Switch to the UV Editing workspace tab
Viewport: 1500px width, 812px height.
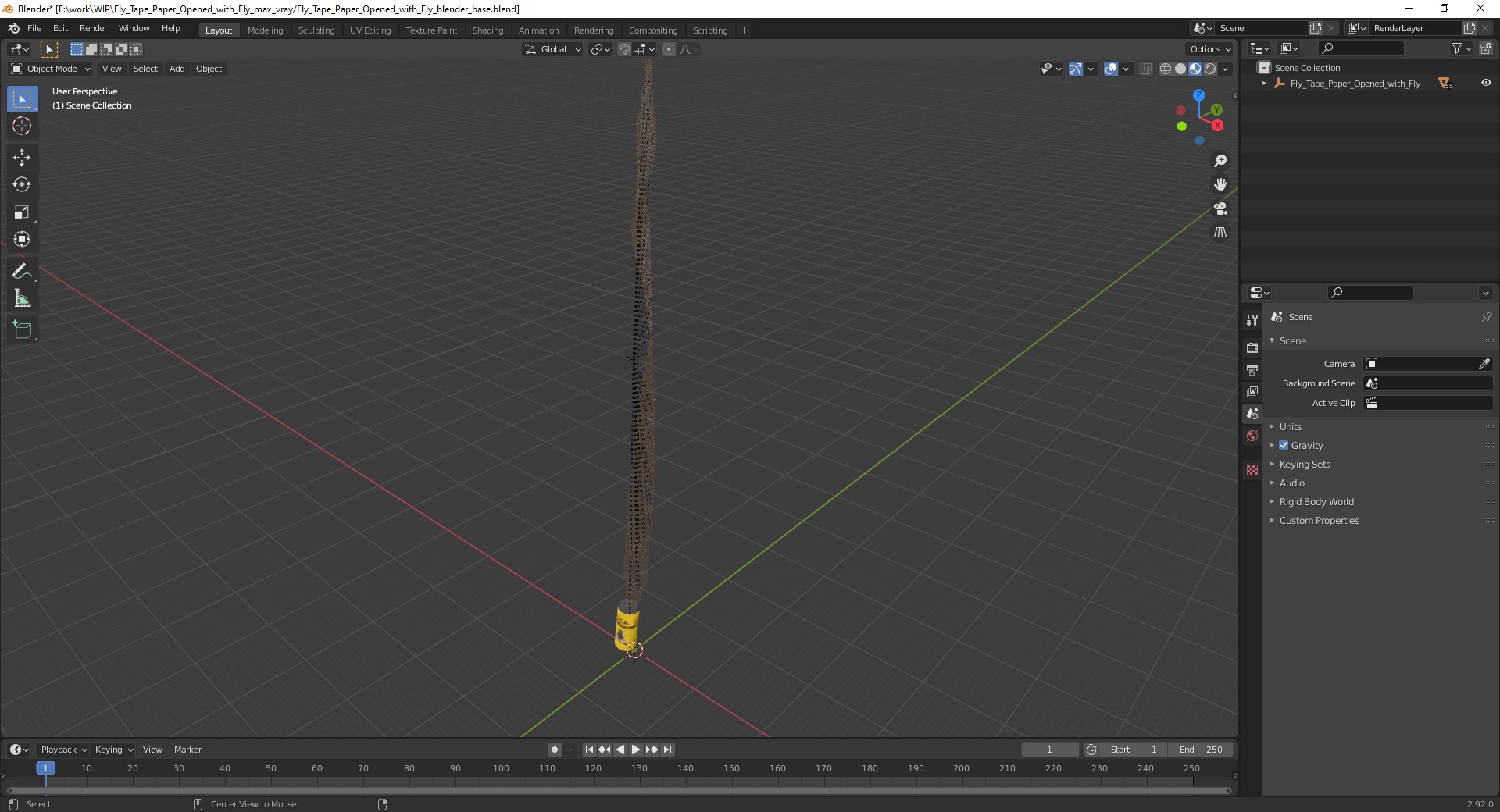click(x=370, y=30)
